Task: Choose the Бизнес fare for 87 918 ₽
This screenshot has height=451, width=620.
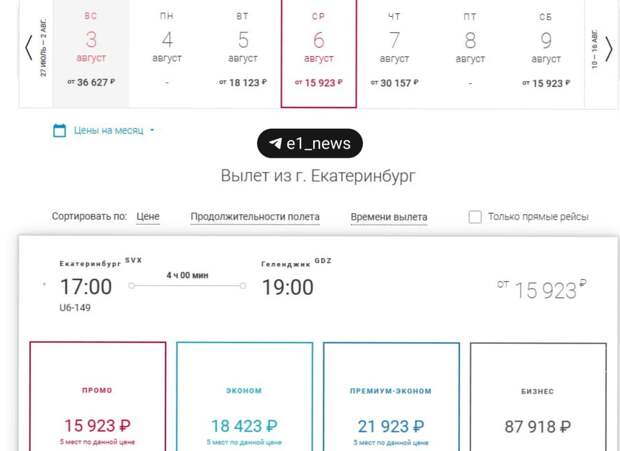Action: pos(538,397)
